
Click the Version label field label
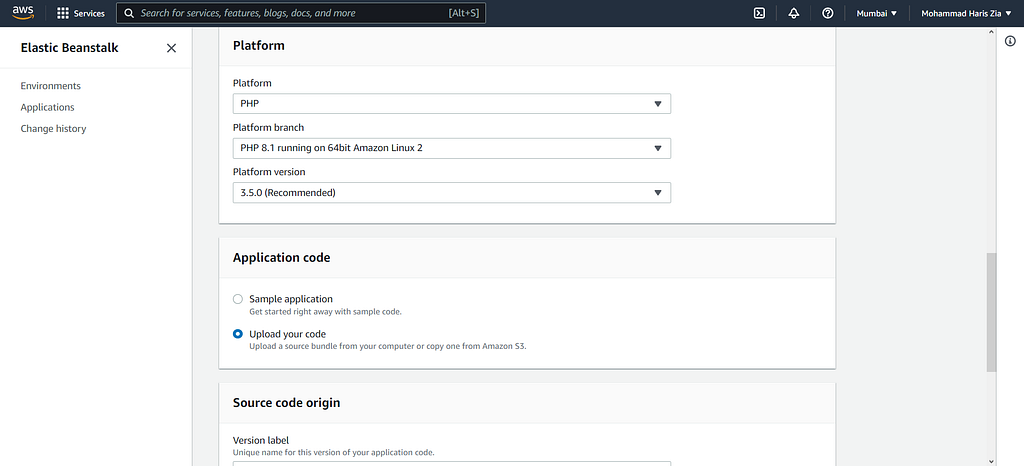click(x=261, y=441)
